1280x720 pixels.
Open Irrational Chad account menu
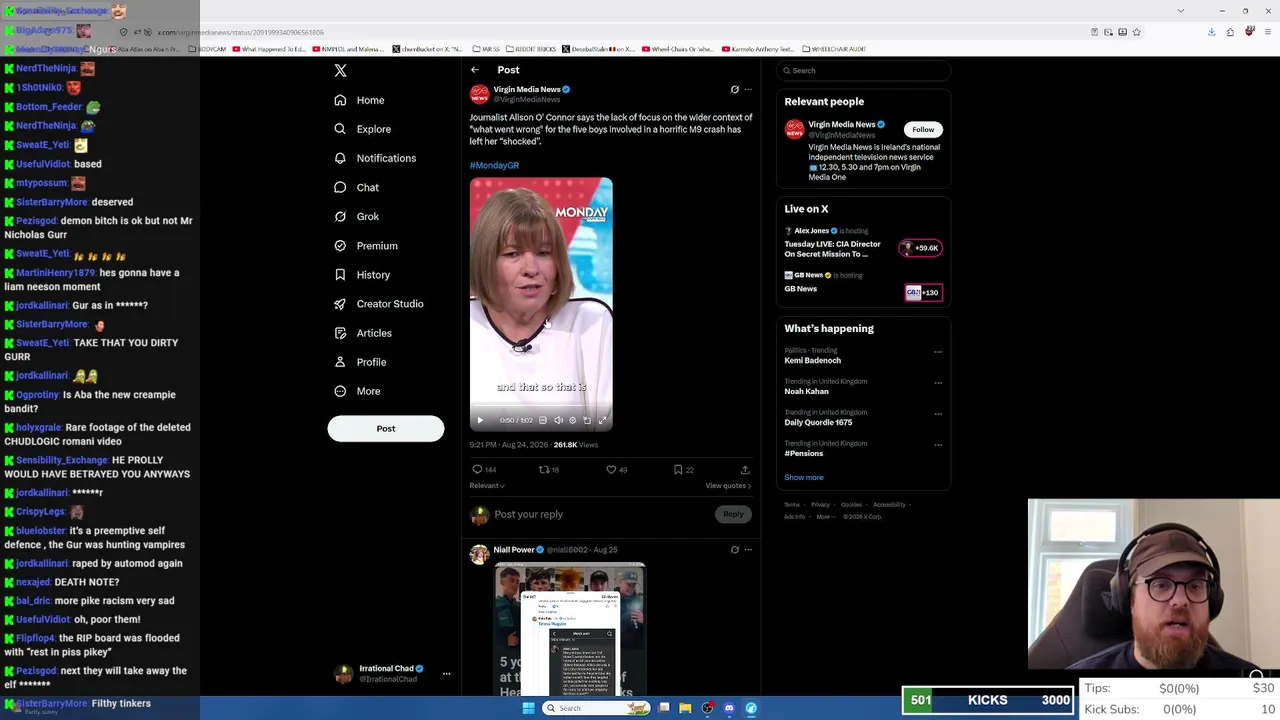tap(392, 674)
